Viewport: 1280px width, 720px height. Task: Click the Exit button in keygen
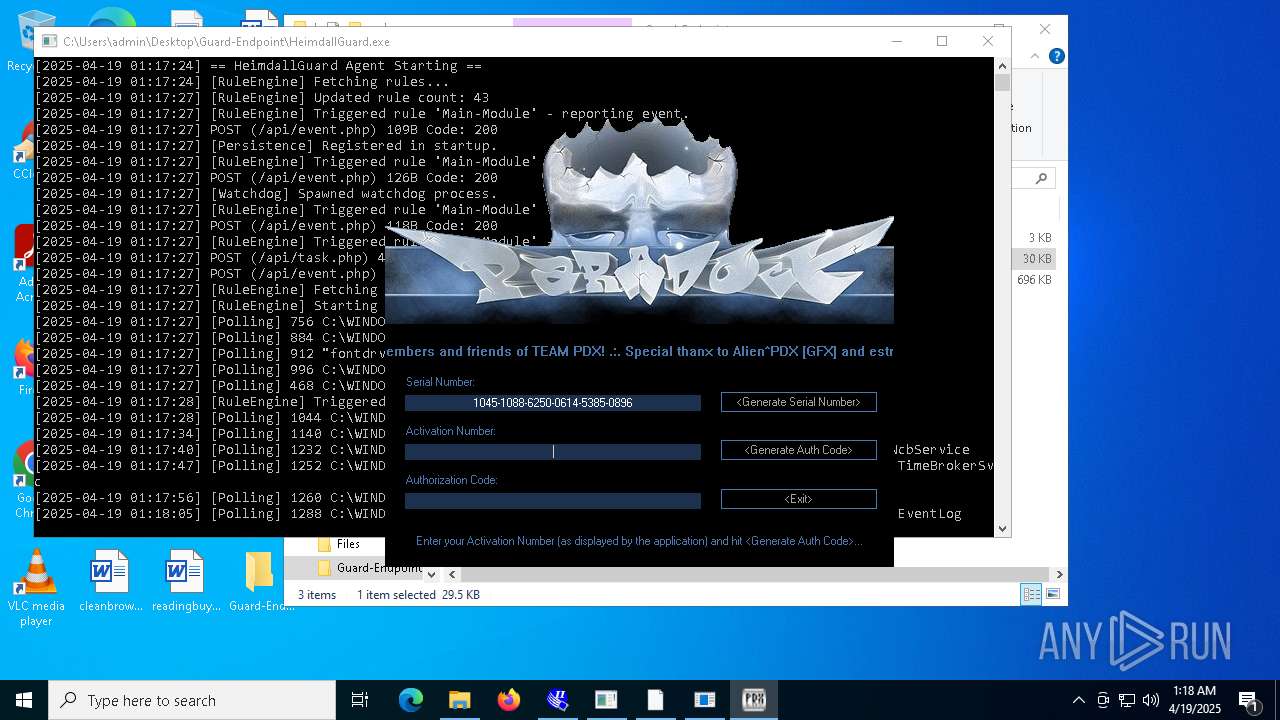pyautogui.click(x=798, y=499)
